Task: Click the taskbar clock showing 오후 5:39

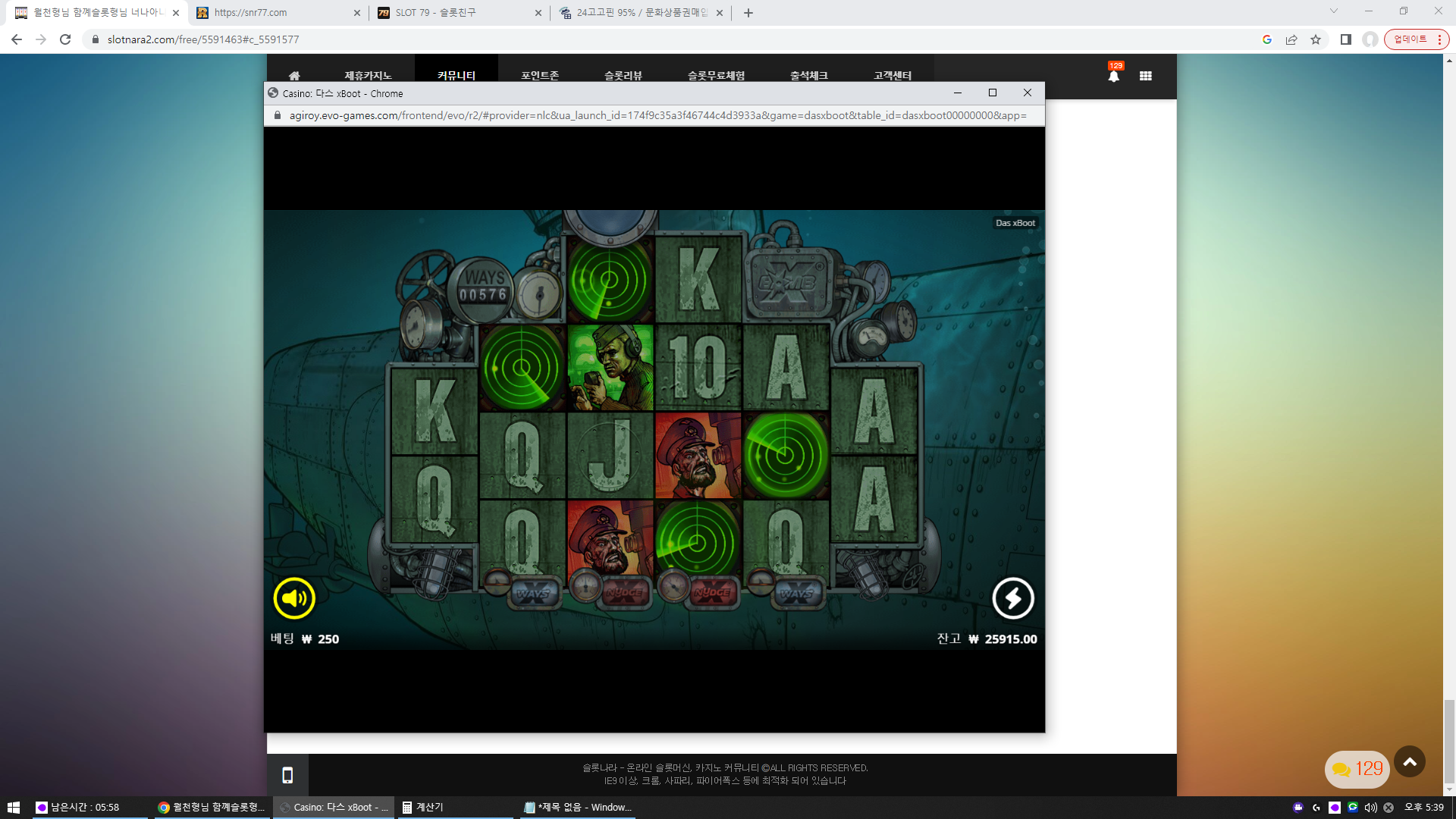Action: click(x=1424, y=808)
